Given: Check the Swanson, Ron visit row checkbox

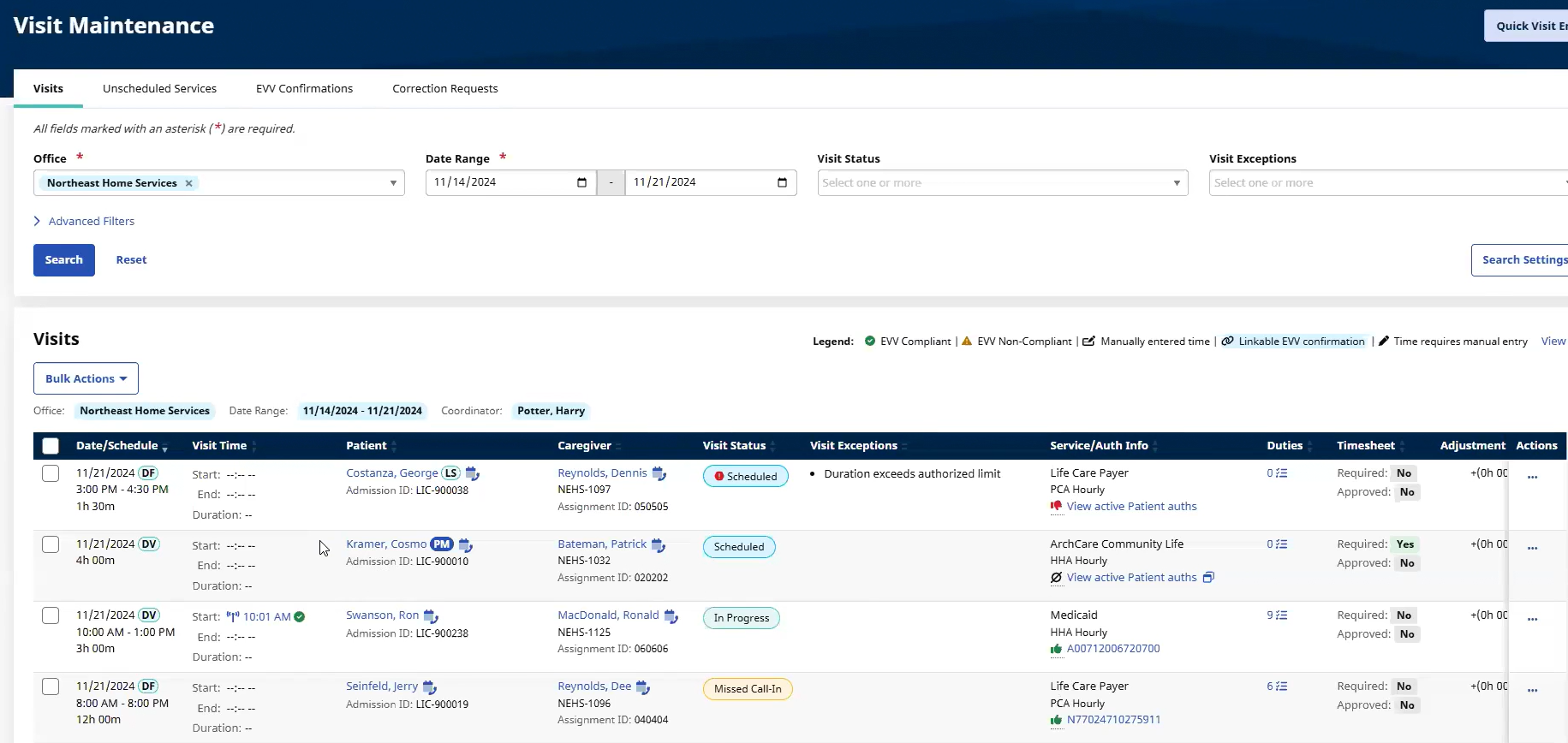Looking at the screenshot, I should point(51,615).
